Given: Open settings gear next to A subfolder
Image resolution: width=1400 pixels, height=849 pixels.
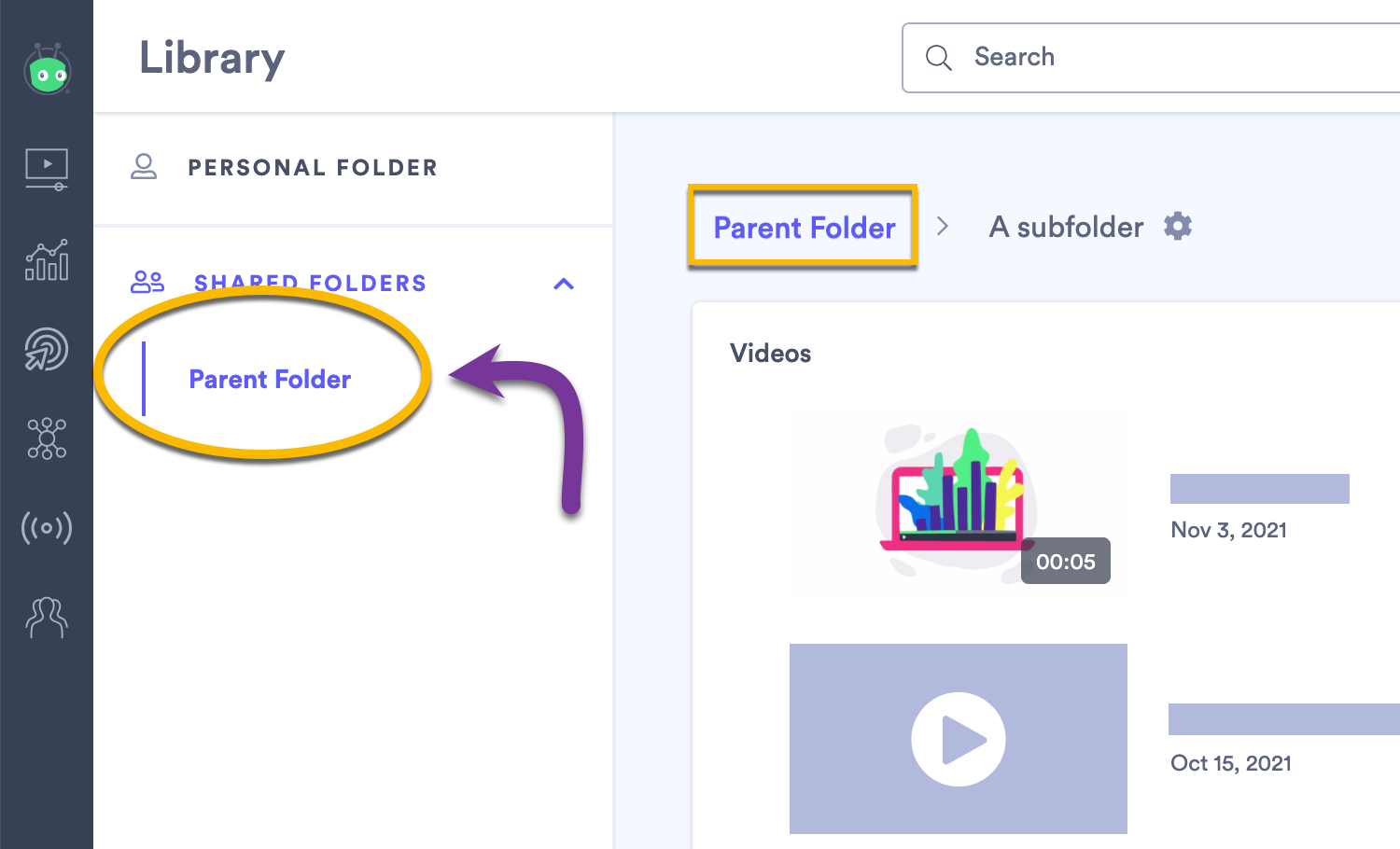Looking at the screenshot, I should (x=1178, y=225).
